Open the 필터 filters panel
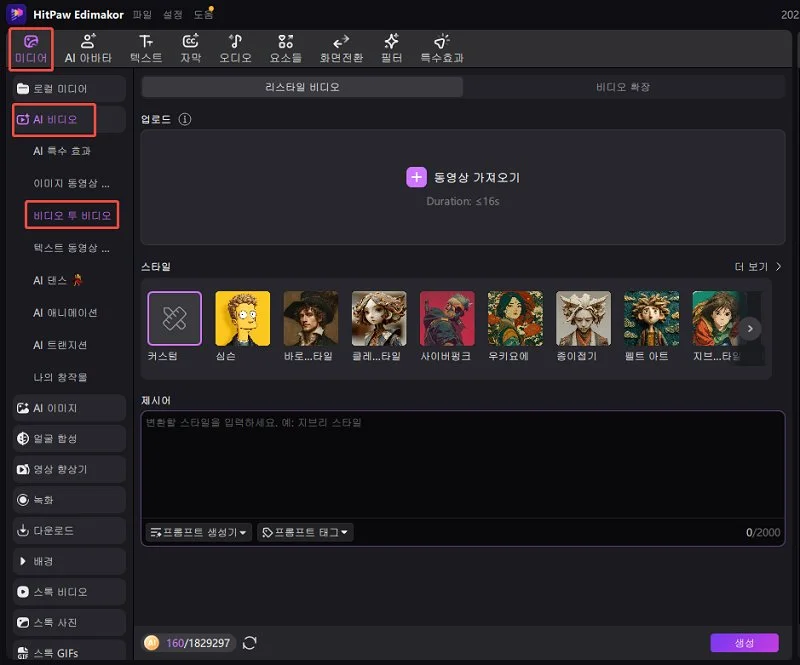Screen dimensions: 800x665 point(390,47)
